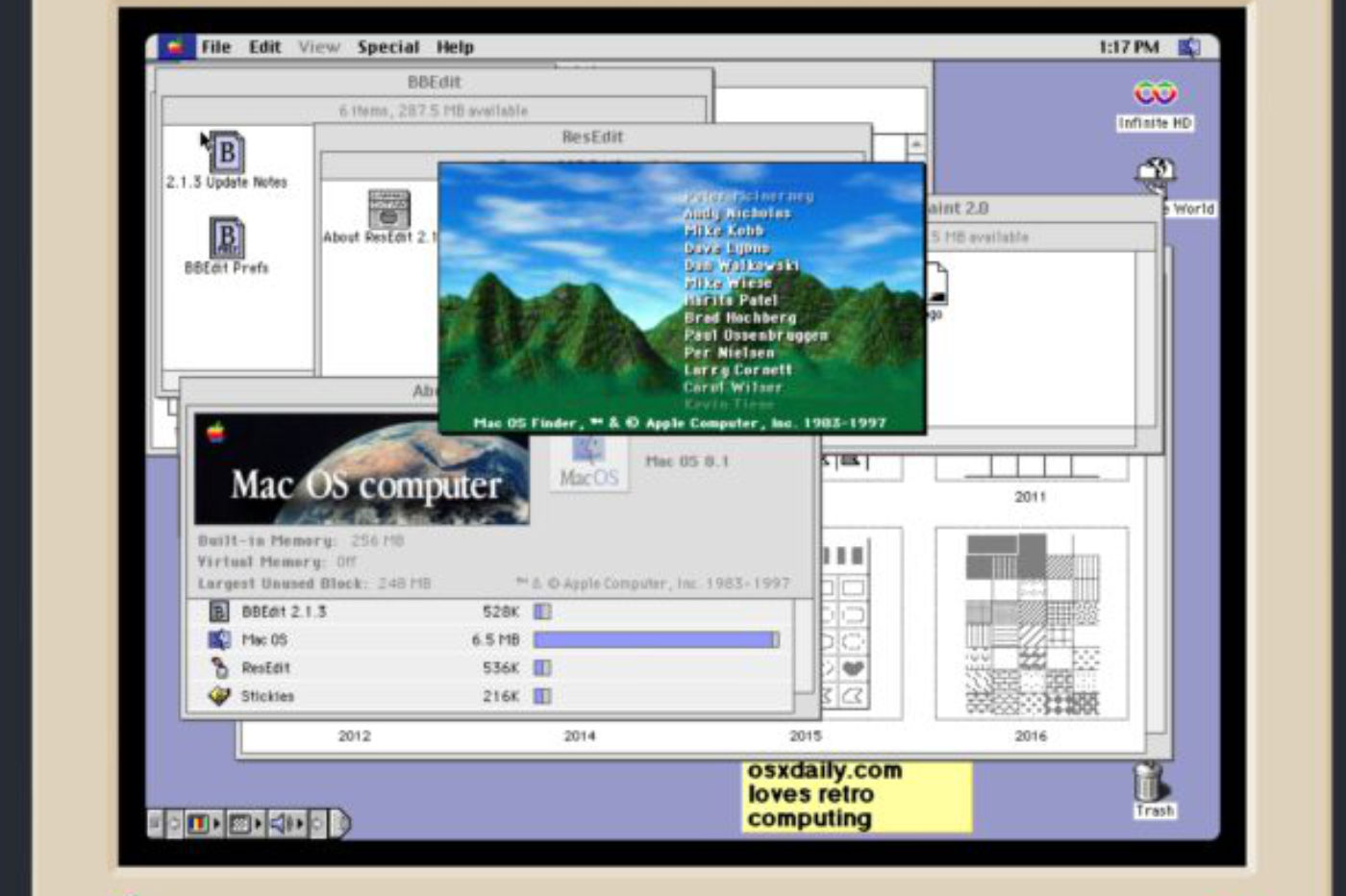1346x896 pixels.
Task: Click the BBEdit 2.1.3 icon in memory list
Action: 219,611
